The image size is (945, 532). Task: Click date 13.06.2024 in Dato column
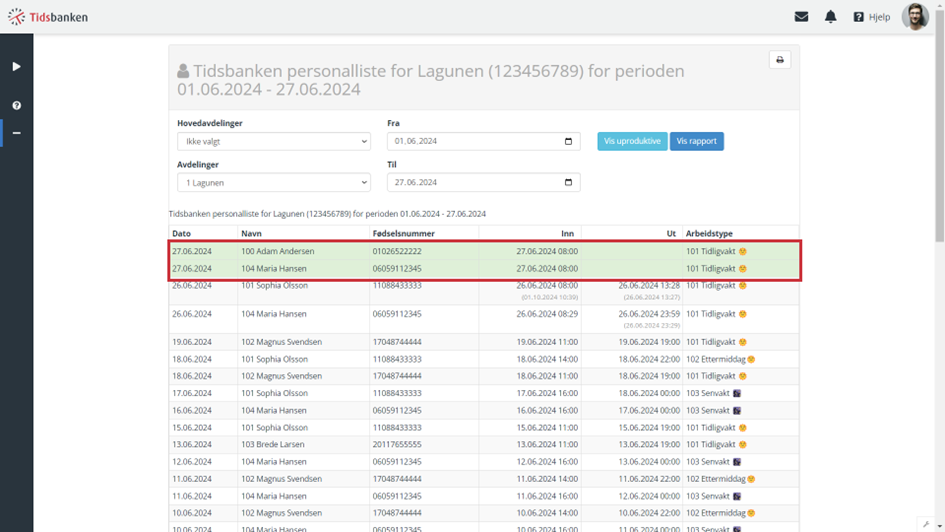pos(192,445)
